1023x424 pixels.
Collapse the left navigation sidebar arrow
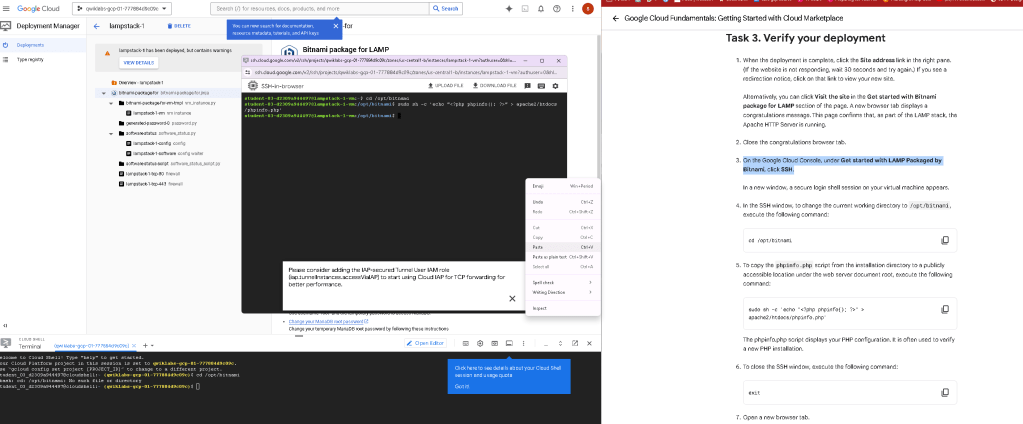pyautogui.click(x=5, y=326)
